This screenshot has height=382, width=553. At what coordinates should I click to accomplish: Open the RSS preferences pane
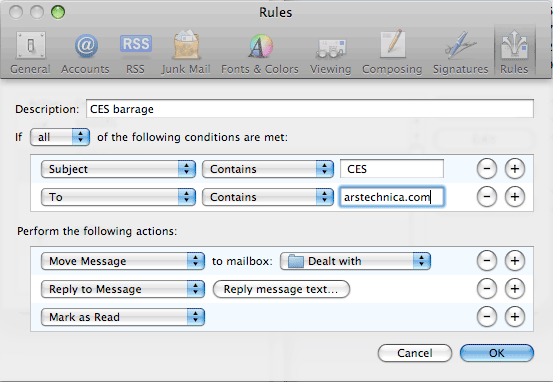pos(136,53)
